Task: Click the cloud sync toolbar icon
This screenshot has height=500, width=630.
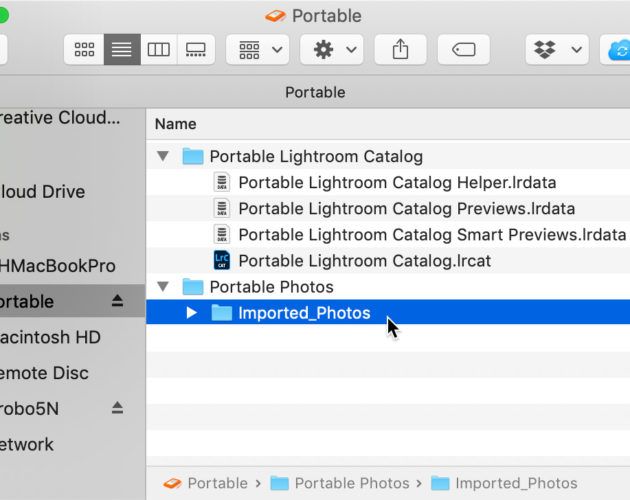Action: [617, 50]
